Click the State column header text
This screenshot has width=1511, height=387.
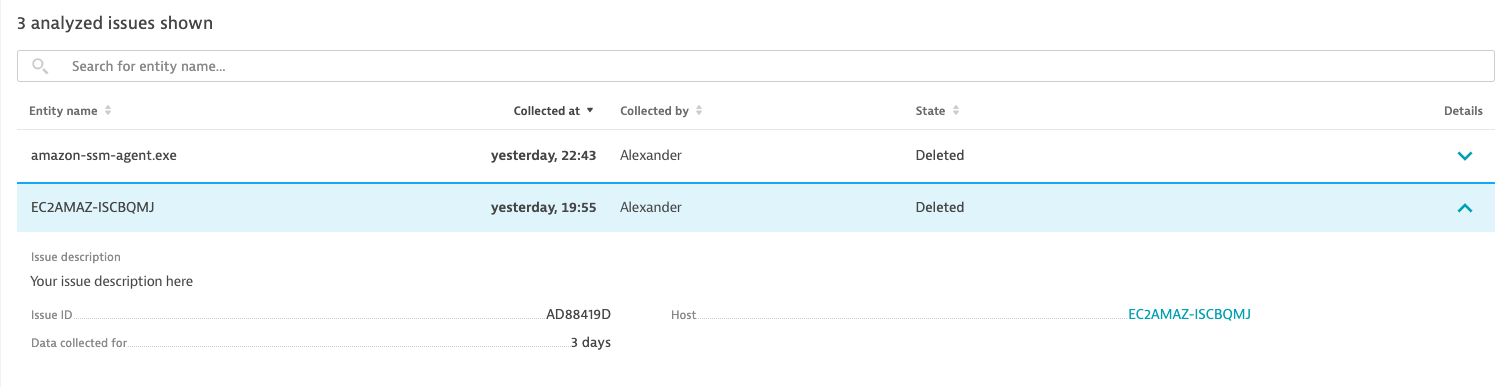pos(930,111)
